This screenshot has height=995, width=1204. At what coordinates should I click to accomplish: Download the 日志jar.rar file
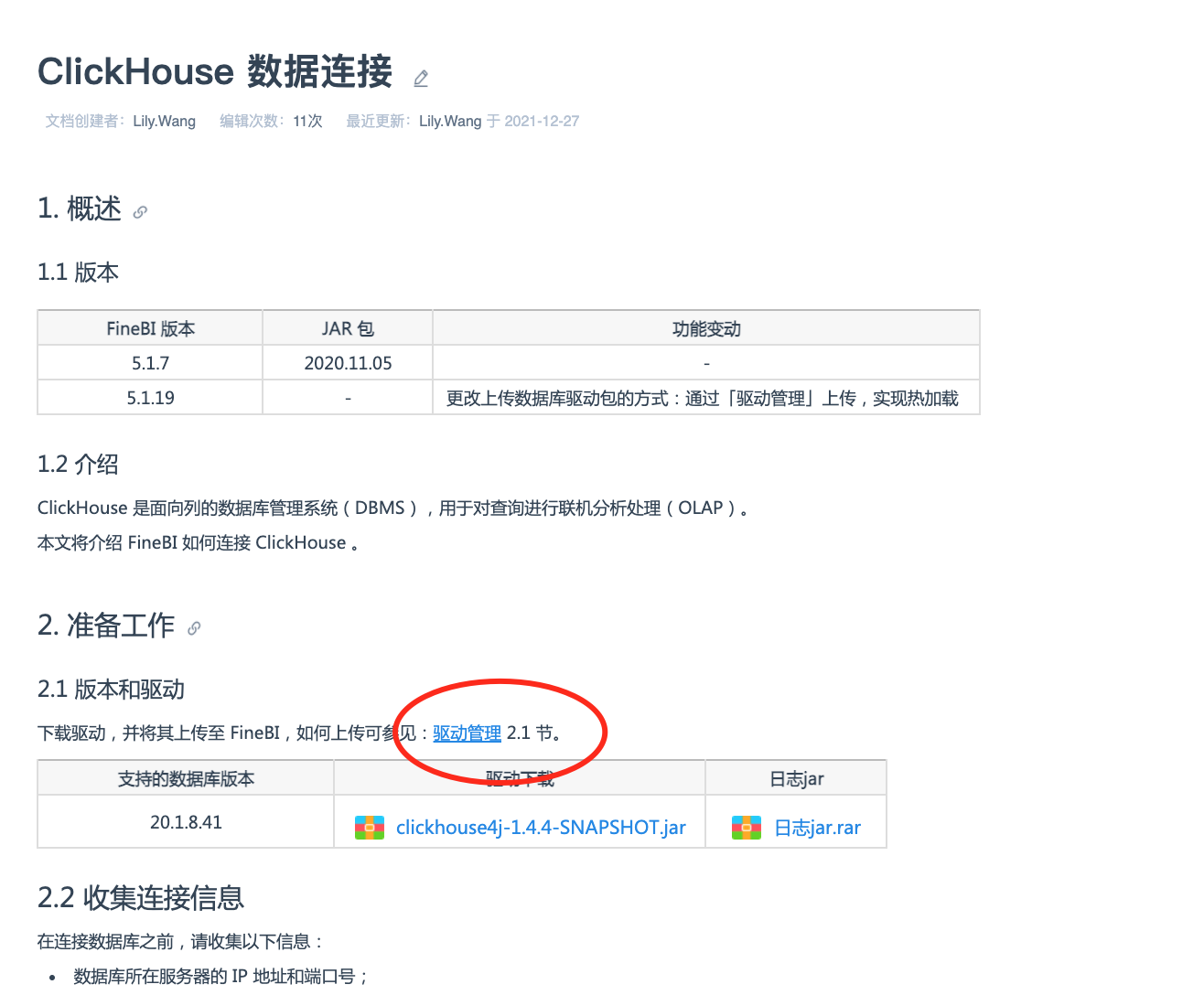click(x=817, y=828)
